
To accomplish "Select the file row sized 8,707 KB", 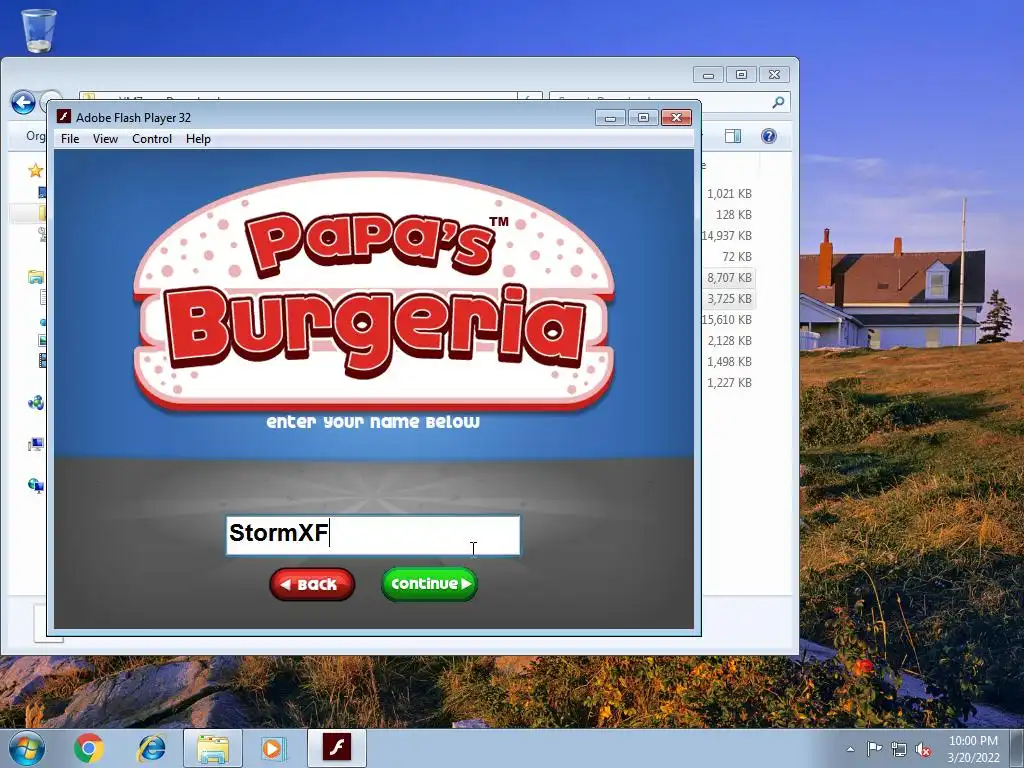I will (729, 278).
